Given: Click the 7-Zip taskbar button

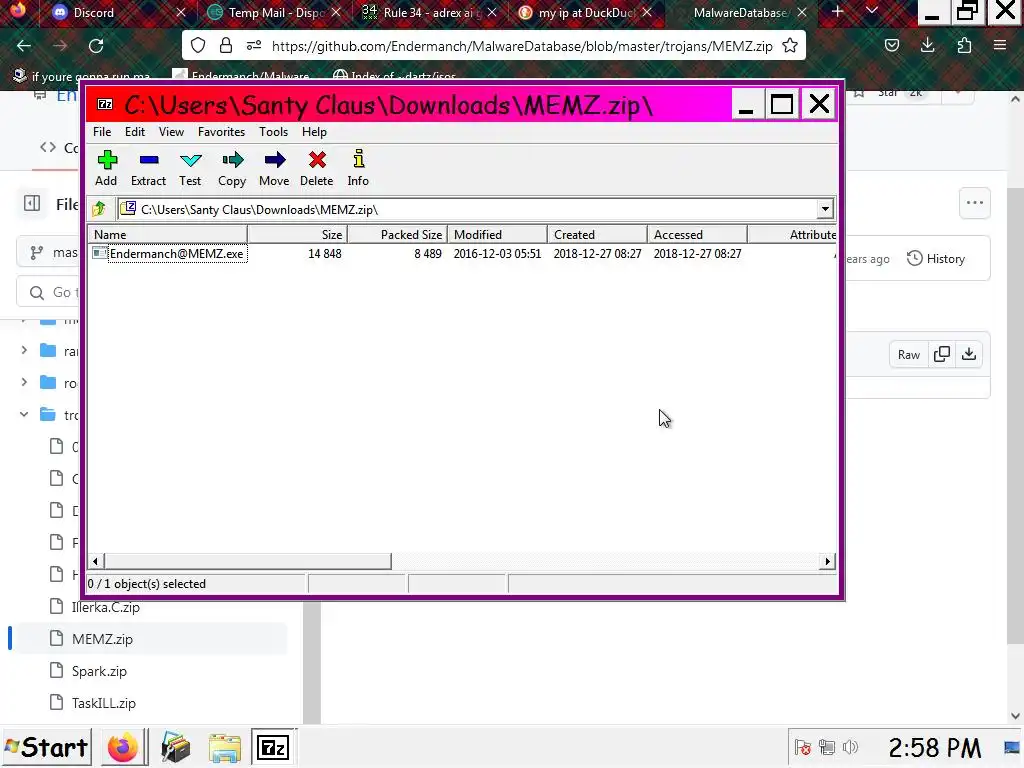Looking at the screenshot, I should point(273,747).
